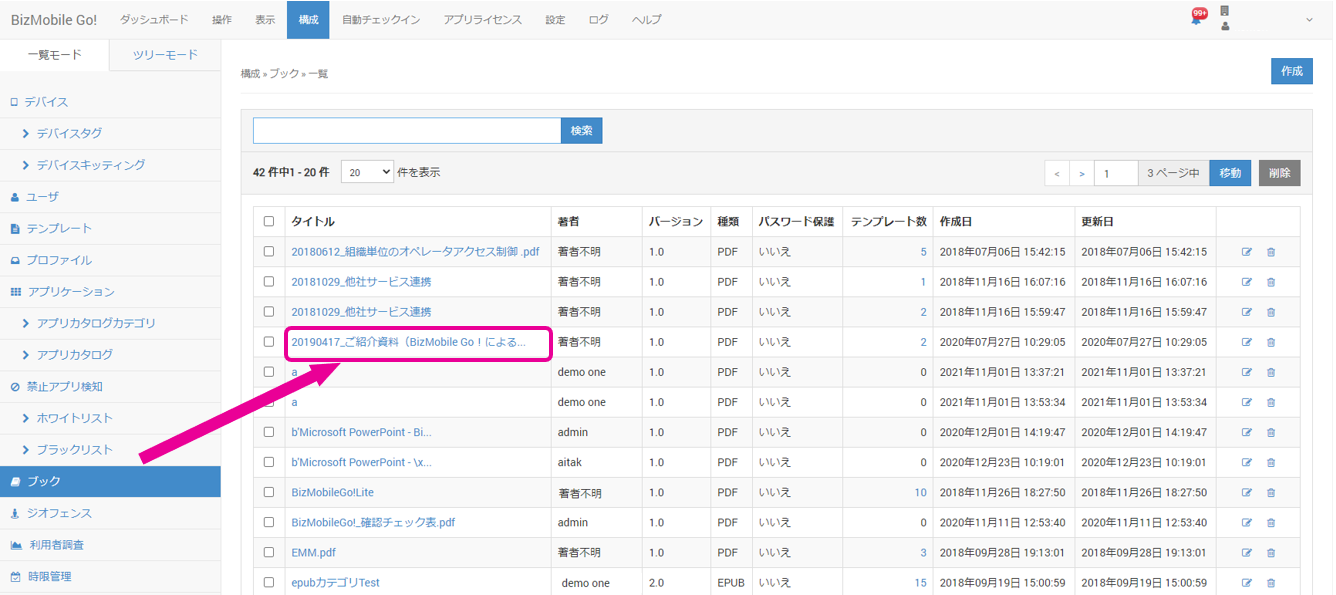Click the book search text field
Screen dimensions: 1336x595
click(406, 131)
